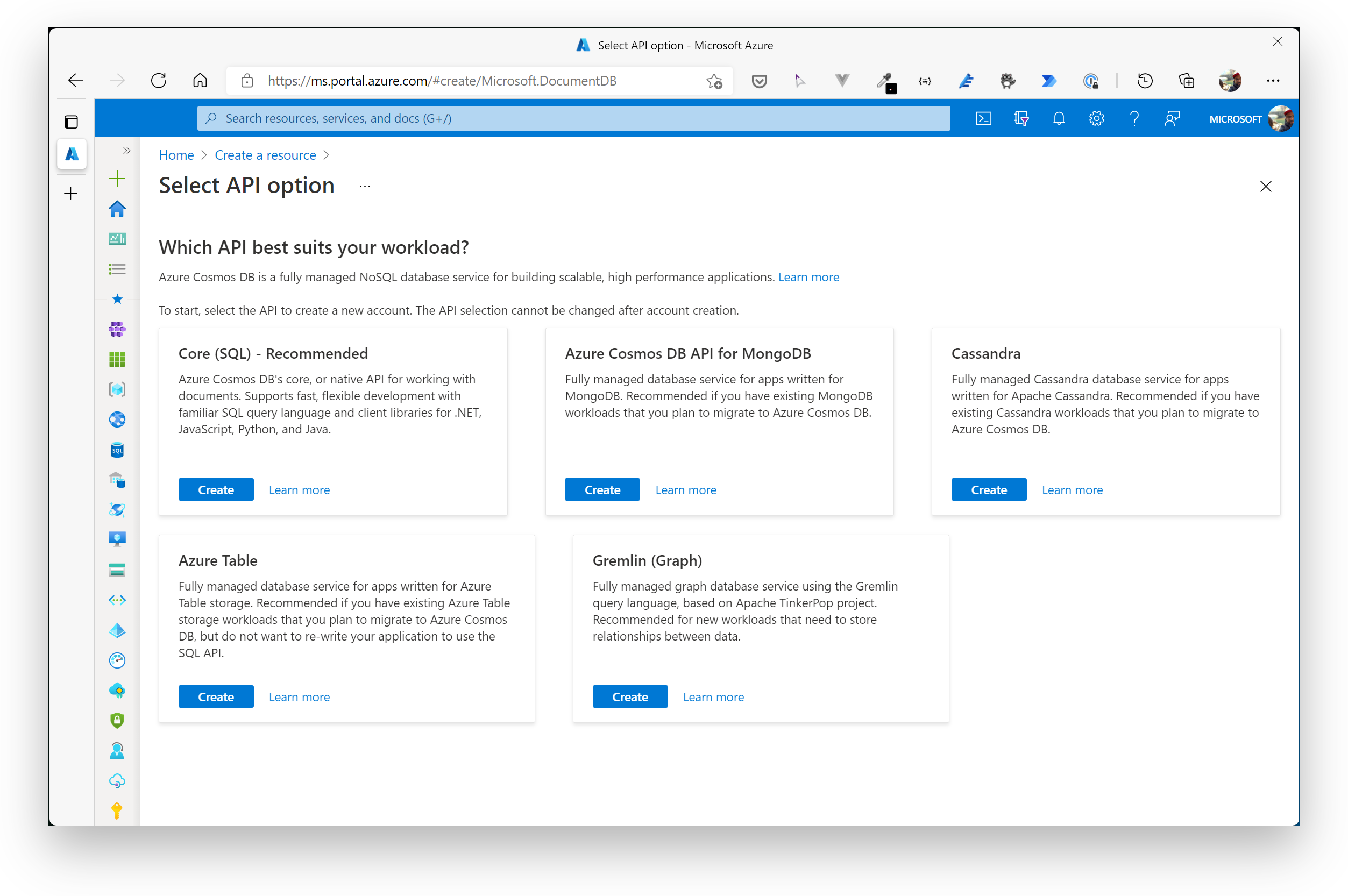
Task: Click browser Home button
Action: click(x=200, y=81)
